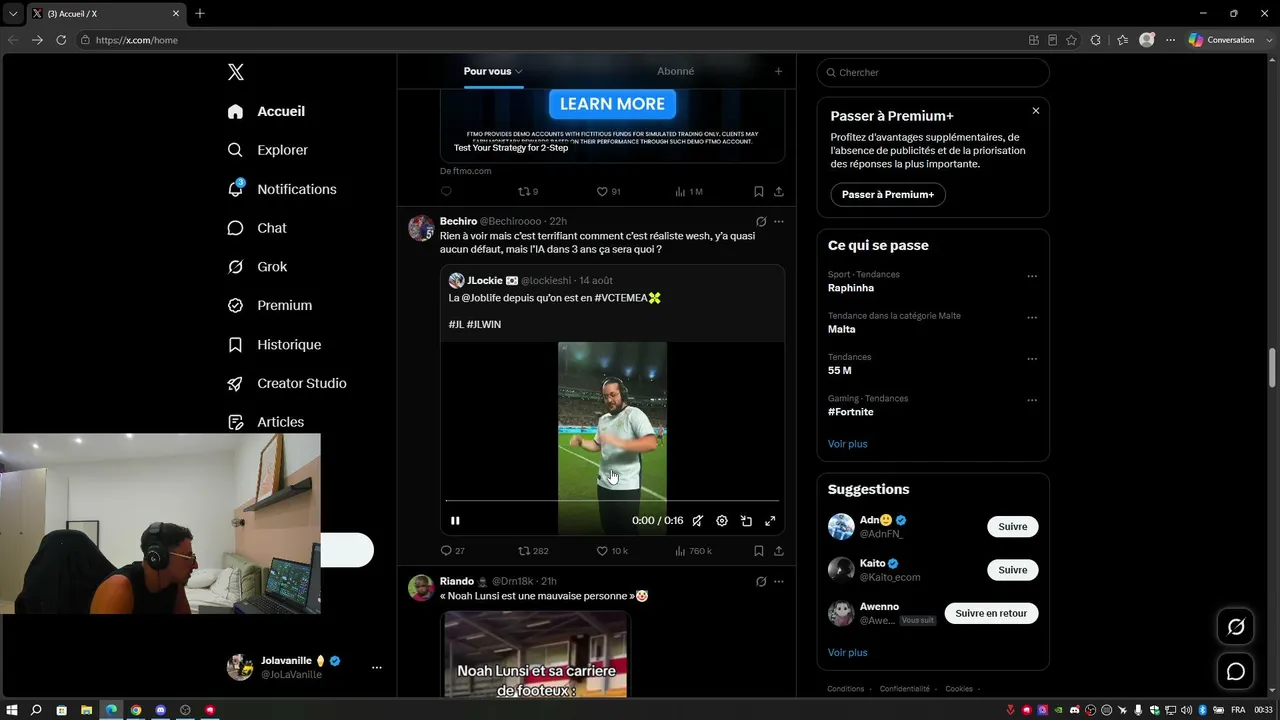Open Notifications with the bell icon
The image size is (1280, 720).
(282, 189)
